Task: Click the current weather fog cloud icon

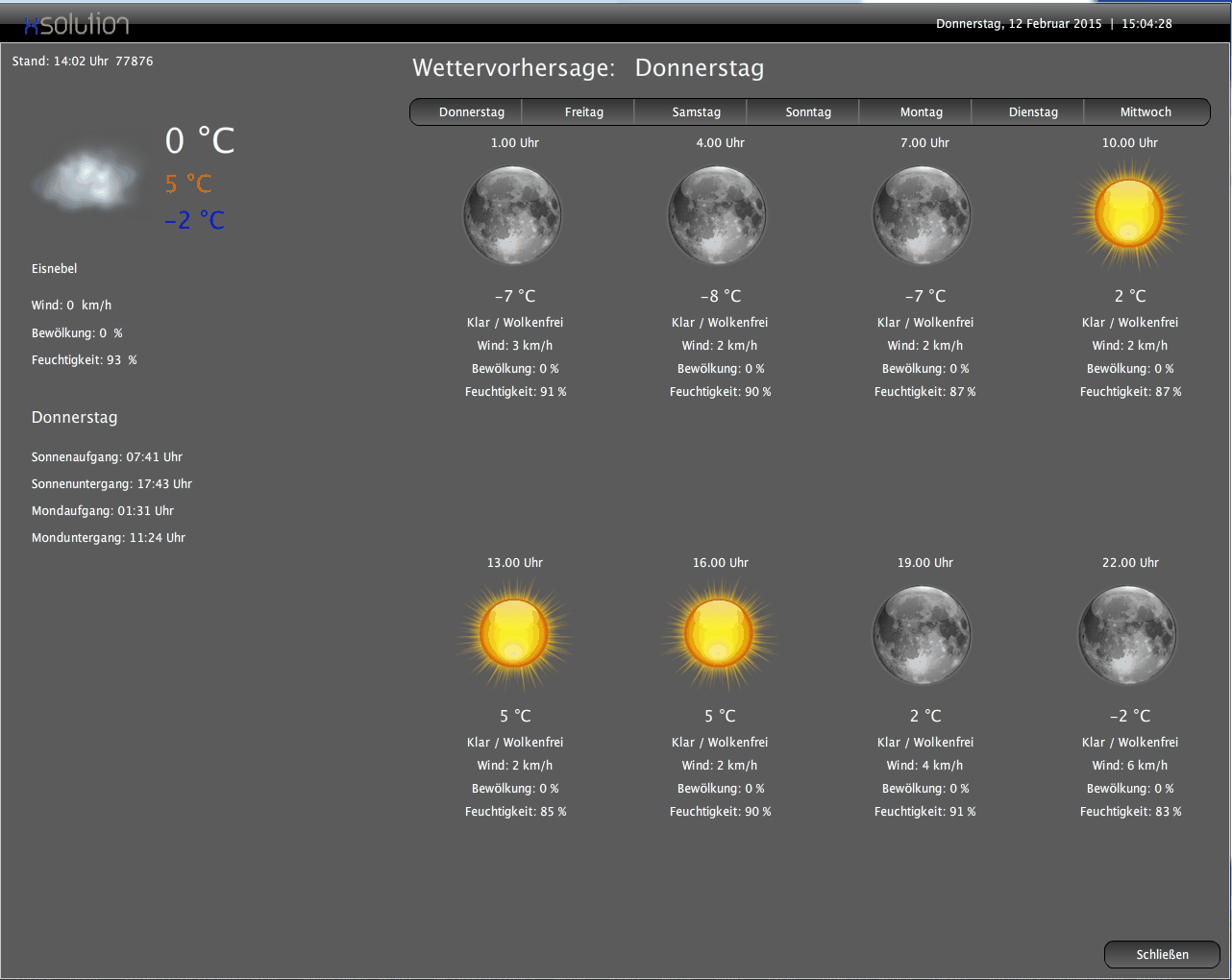Action: coord(86,180)
